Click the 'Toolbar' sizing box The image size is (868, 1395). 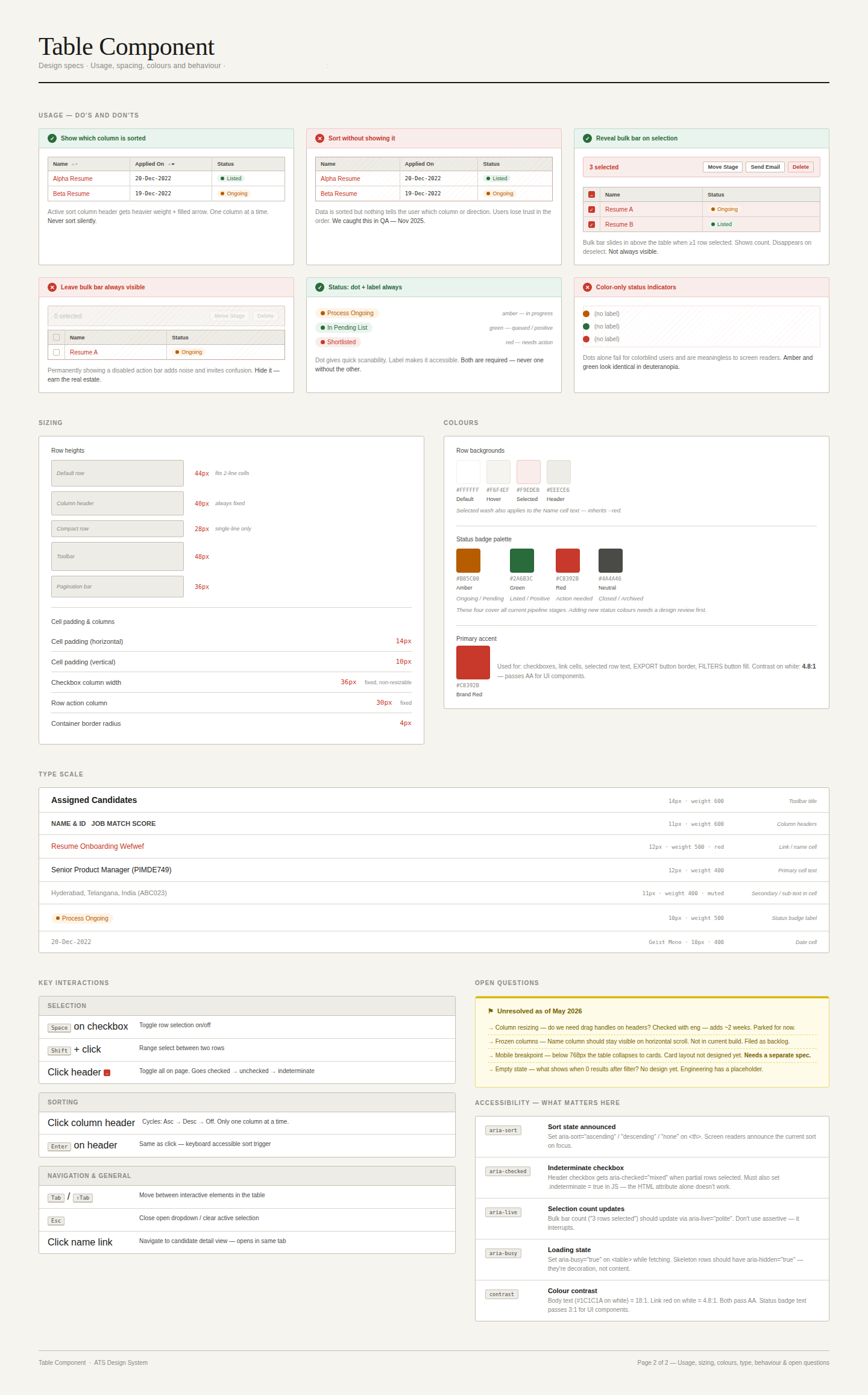(118, 556)
